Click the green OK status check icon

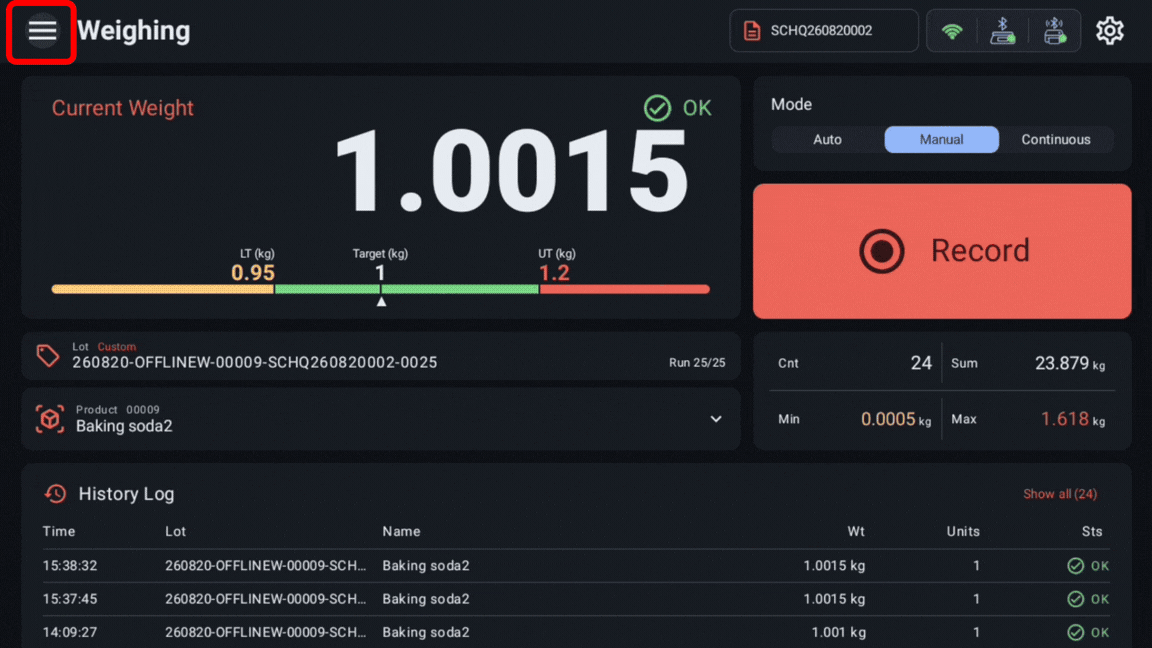pos(658,108)
